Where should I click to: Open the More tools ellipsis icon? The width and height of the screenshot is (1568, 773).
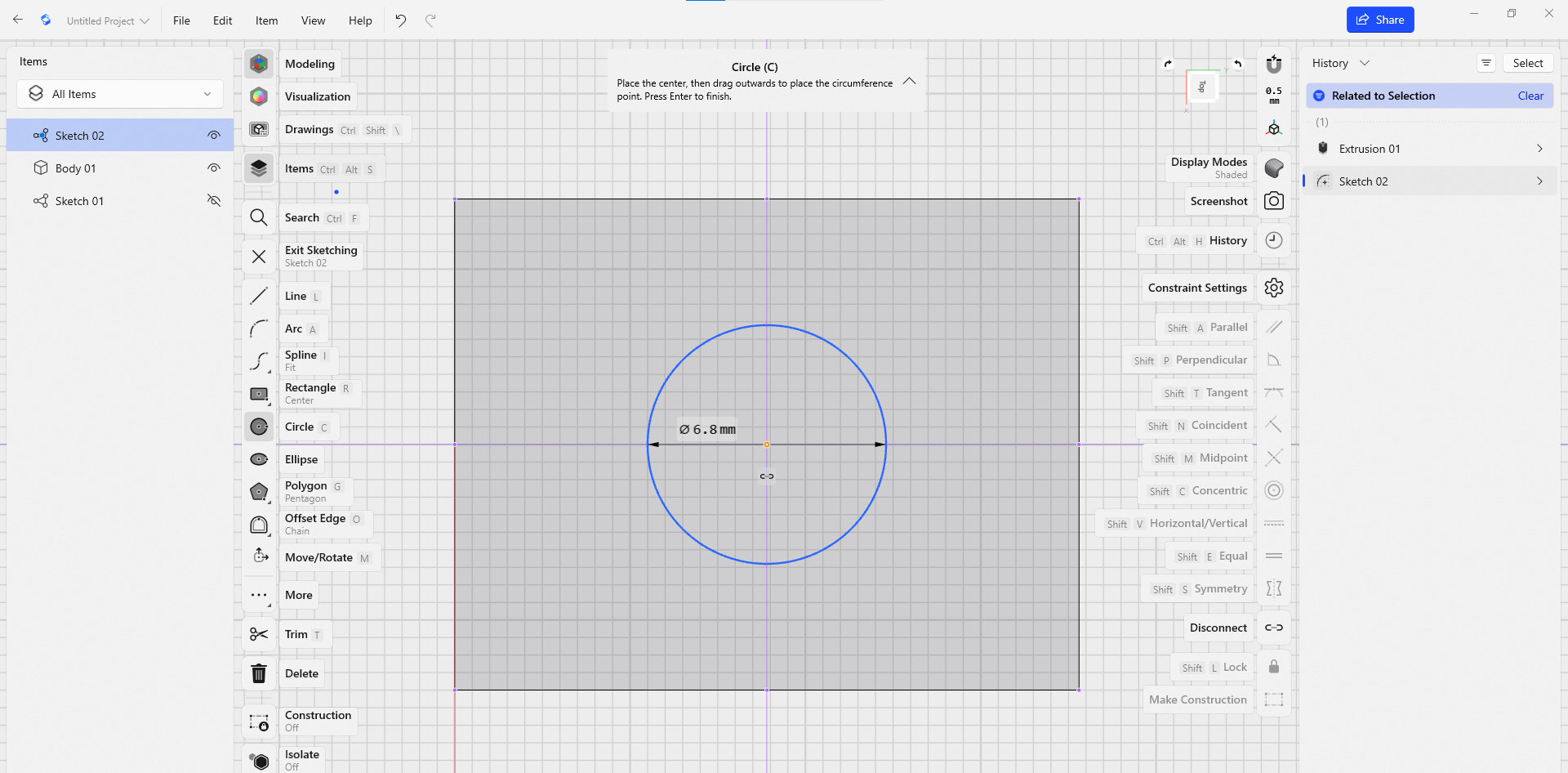point(259,595)
